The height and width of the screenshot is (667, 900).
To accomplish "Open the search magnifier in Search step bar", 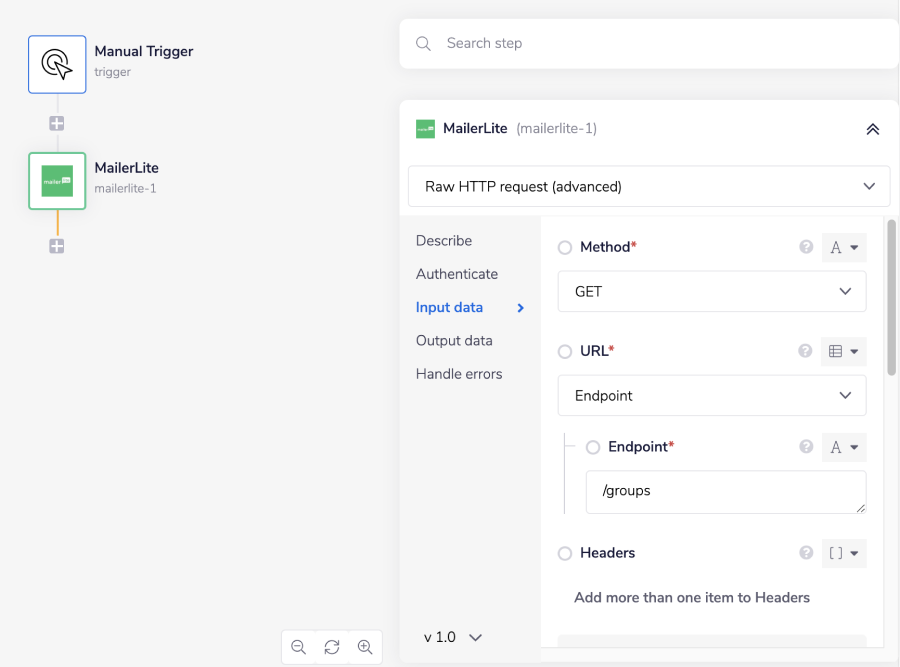I will tap(423, 43).
